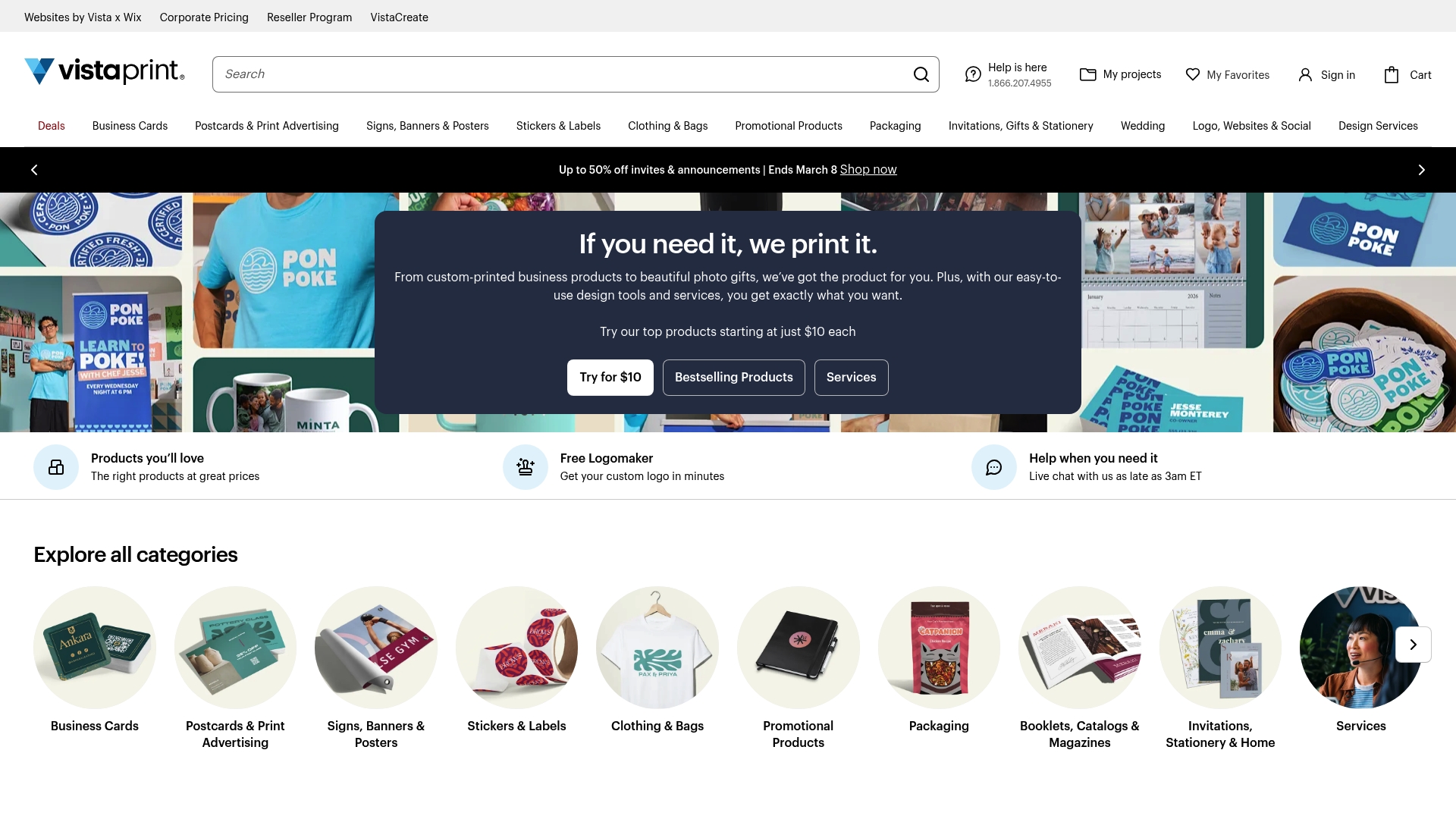The height and width of the screenshot is (819, 1456).
Task: Click My Favorites text link
Action: [x=1238, y=75]
